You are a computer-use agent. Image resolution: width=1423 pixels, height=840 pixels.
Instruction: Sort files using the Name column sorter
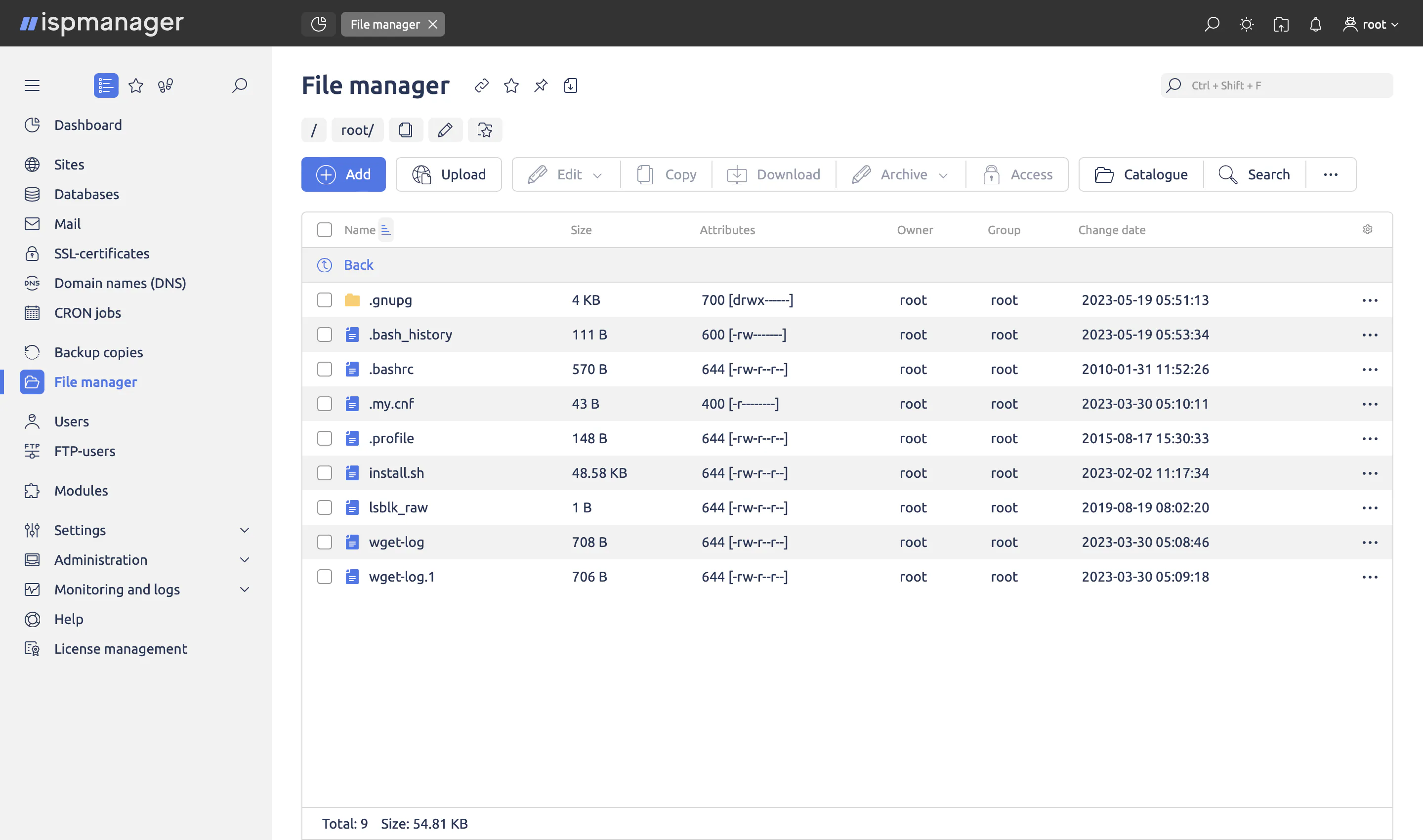(385, 229)
